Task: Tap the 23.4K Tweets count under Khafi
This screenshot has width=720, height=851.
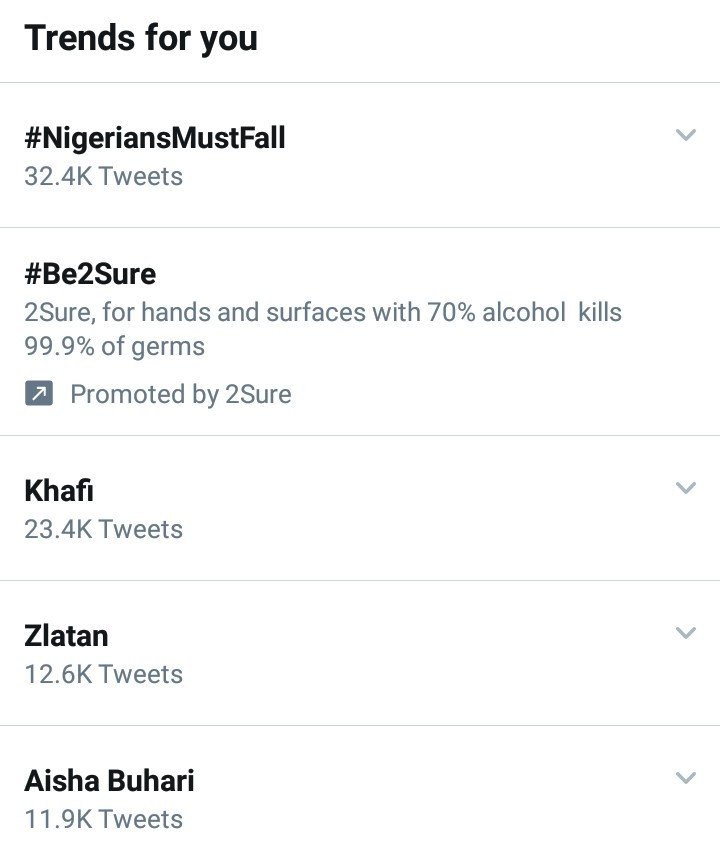Action: [x=103, y=529]
